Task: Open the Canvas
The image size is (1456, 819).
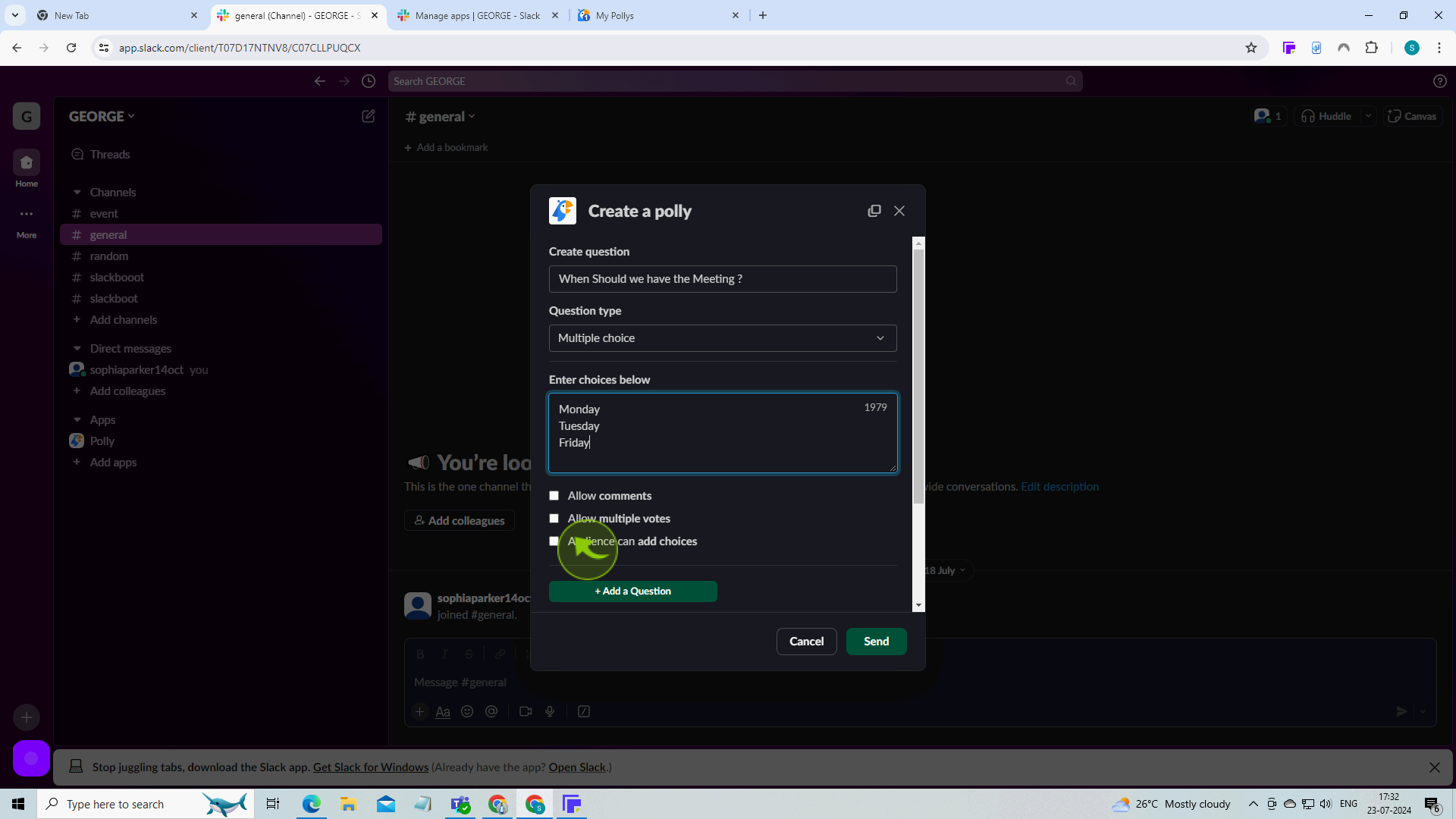Action: 1412,117
